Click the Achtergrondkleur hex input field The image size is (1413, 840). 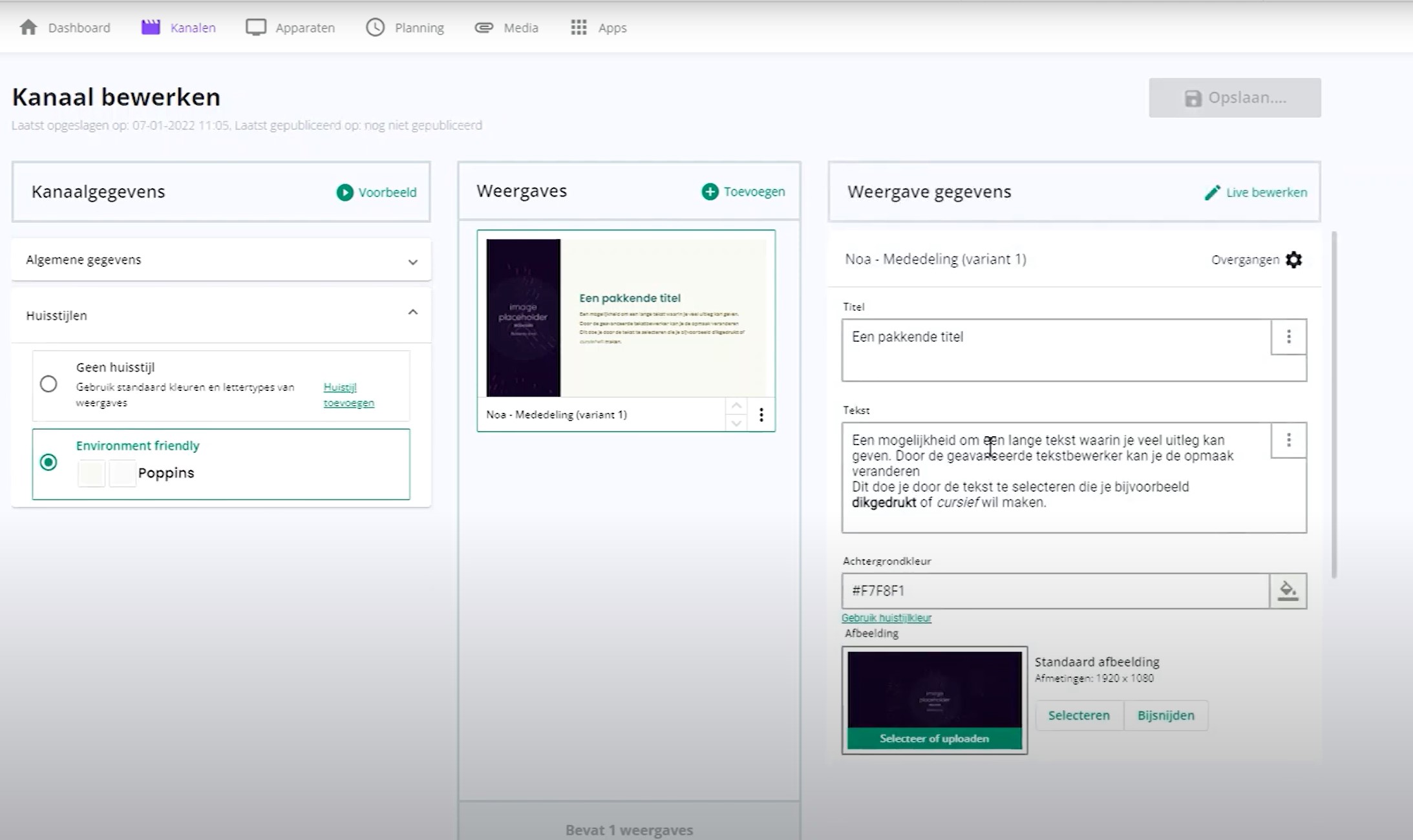click(x=1055, y=591)
